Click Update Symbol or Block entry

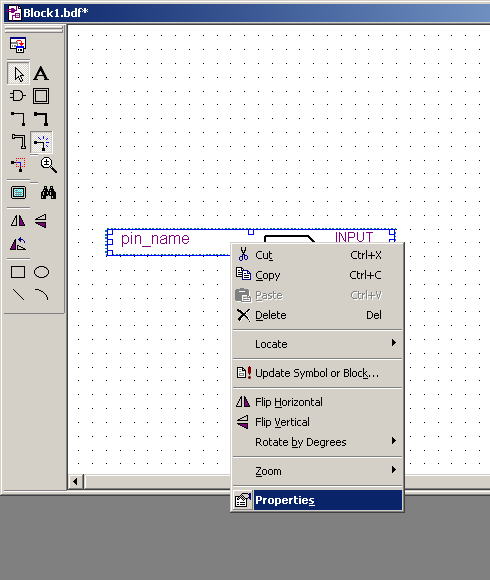point(317,373)
